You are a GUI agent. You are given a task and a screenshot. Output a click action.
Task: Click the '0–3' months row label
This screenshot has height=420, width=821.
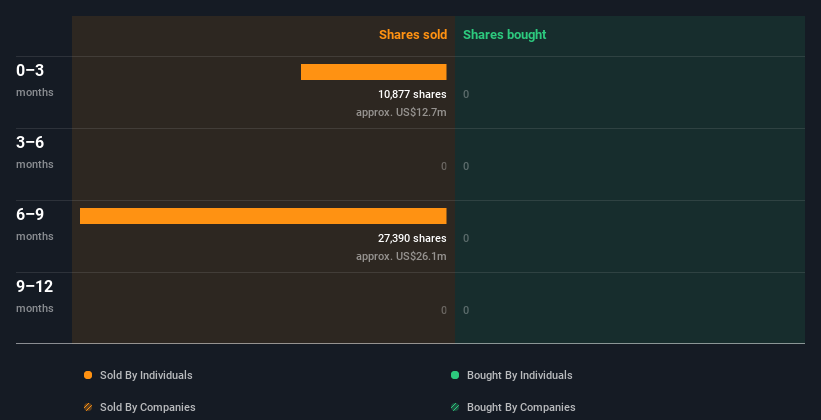(30, 70)
